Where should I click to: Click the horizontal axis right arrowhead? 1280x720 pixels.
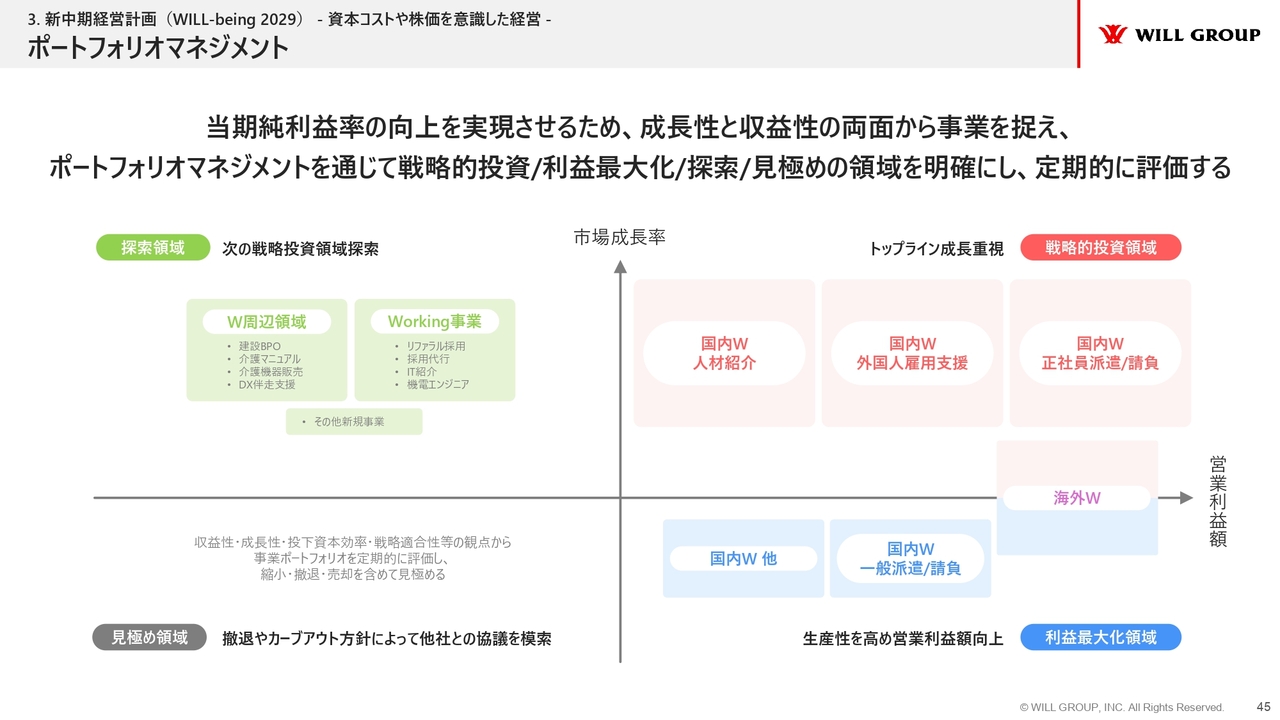coord(1185,497)
